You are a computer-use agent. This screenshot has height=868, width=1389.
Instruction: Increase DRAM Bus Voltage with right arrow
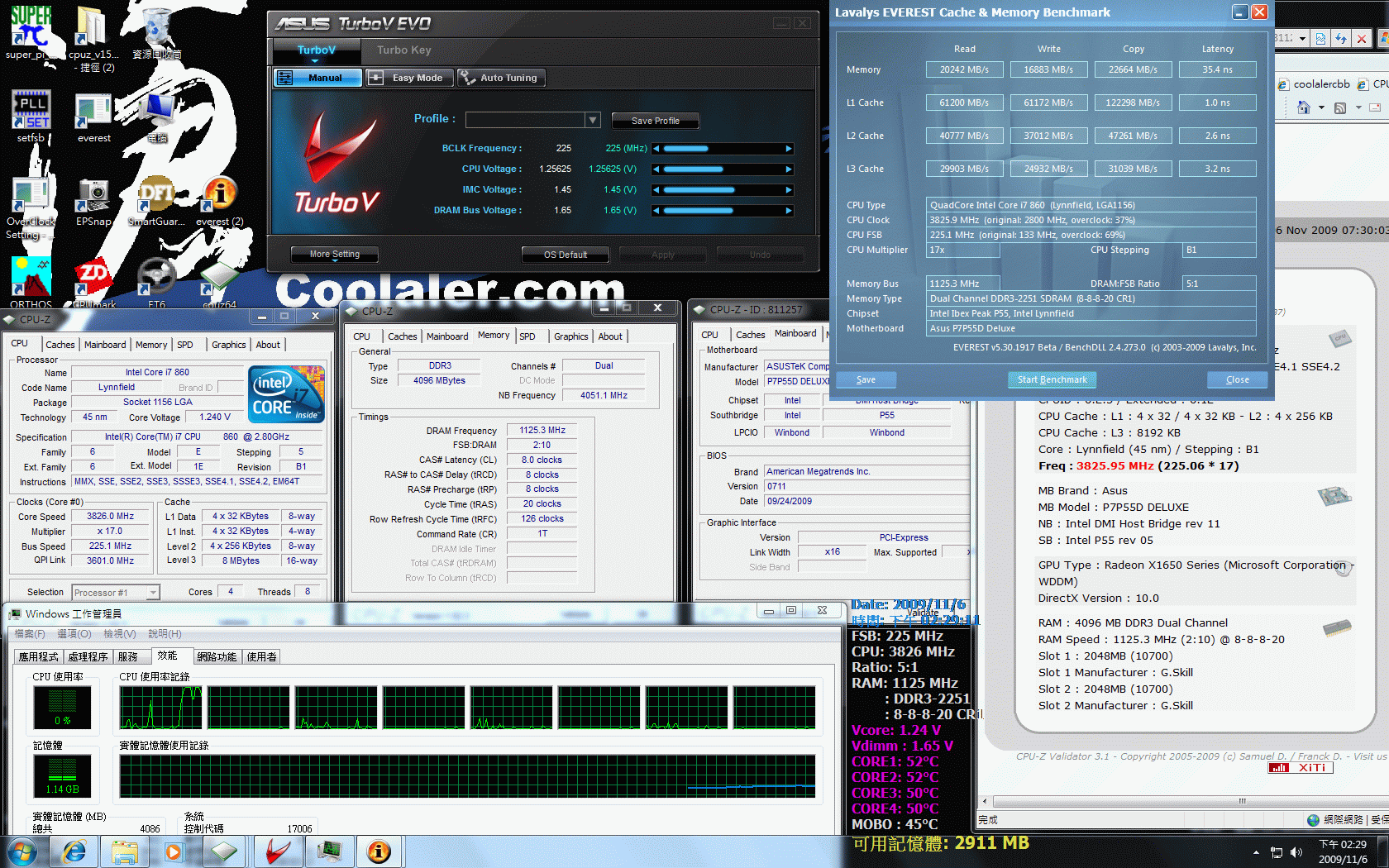tap(789, 211)
